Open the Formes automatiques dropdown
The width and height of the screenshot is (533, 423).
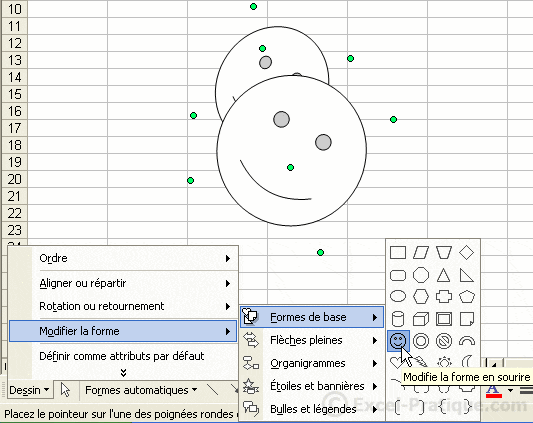(x=141, y=390)
